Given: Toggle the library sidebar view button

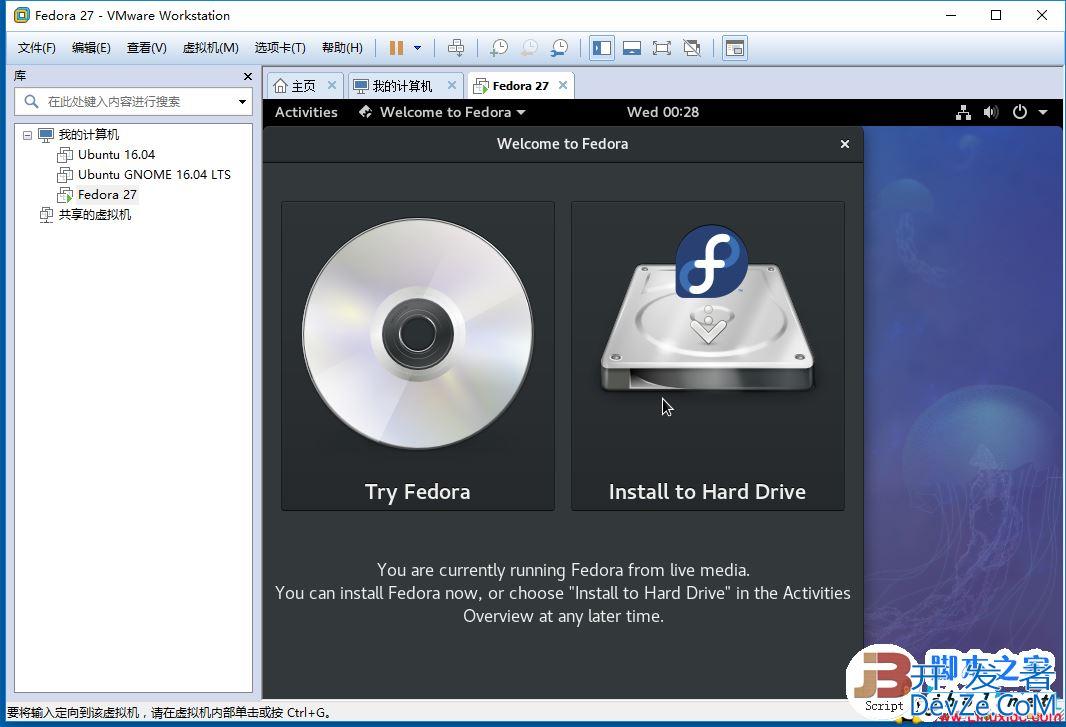Looking at the screenshot, I should (x=602, y=48).
